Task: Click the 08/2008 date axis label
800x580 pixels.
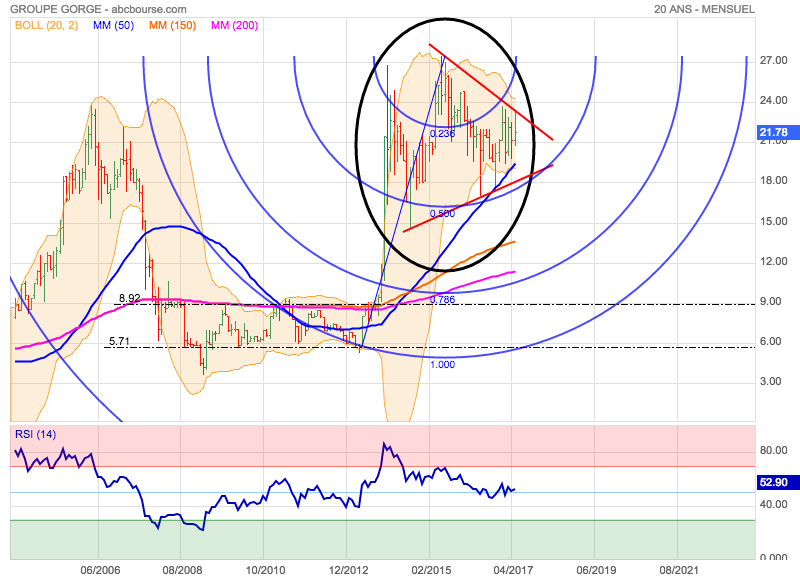Action: [182, 570]
